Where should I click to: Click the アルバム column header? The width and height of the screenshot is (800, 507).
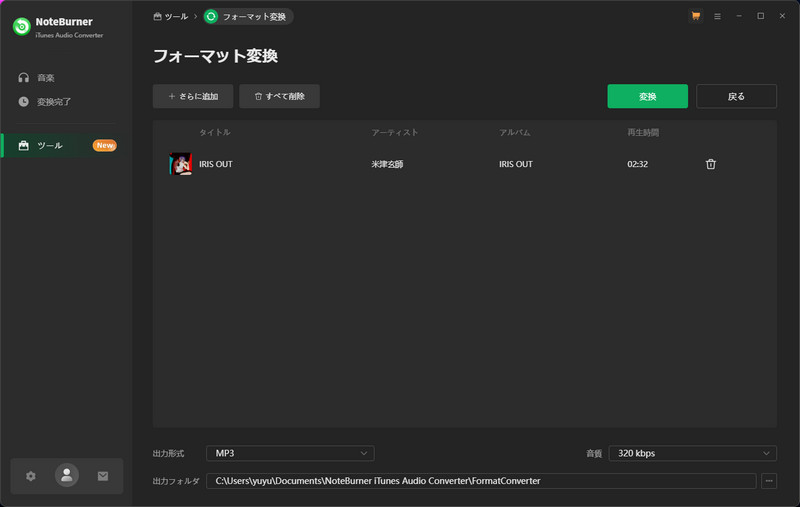pyautogui.click(x=515, y=132)
